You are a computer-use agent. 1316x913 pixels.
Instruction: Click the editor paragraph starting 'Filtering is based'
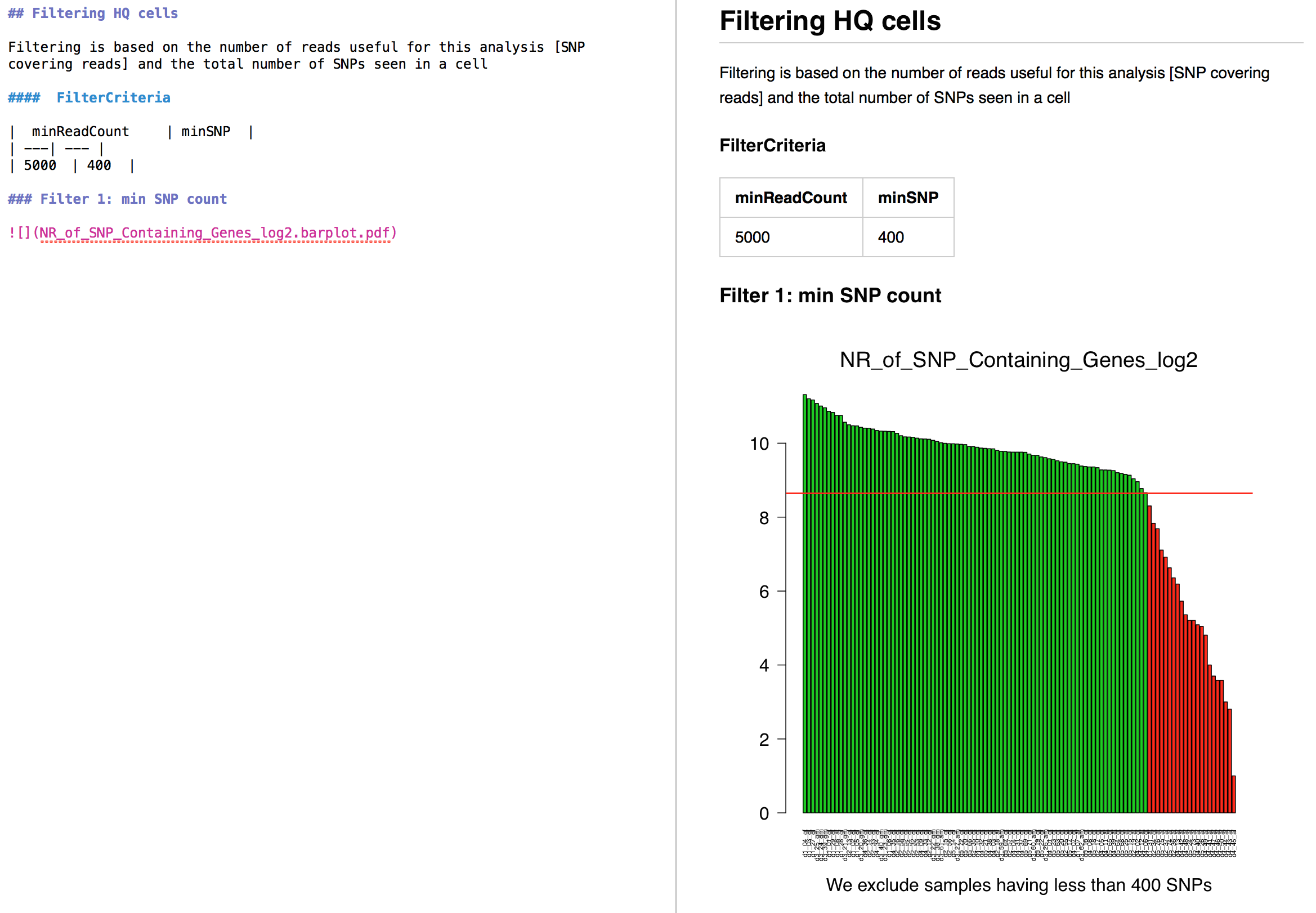point(296,56)
